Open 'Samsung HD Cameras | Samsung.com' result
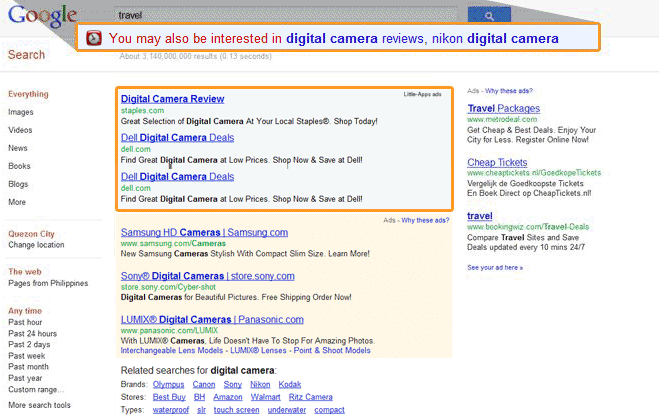Viewport: 659px width, 416px height. tap(204, 232)
